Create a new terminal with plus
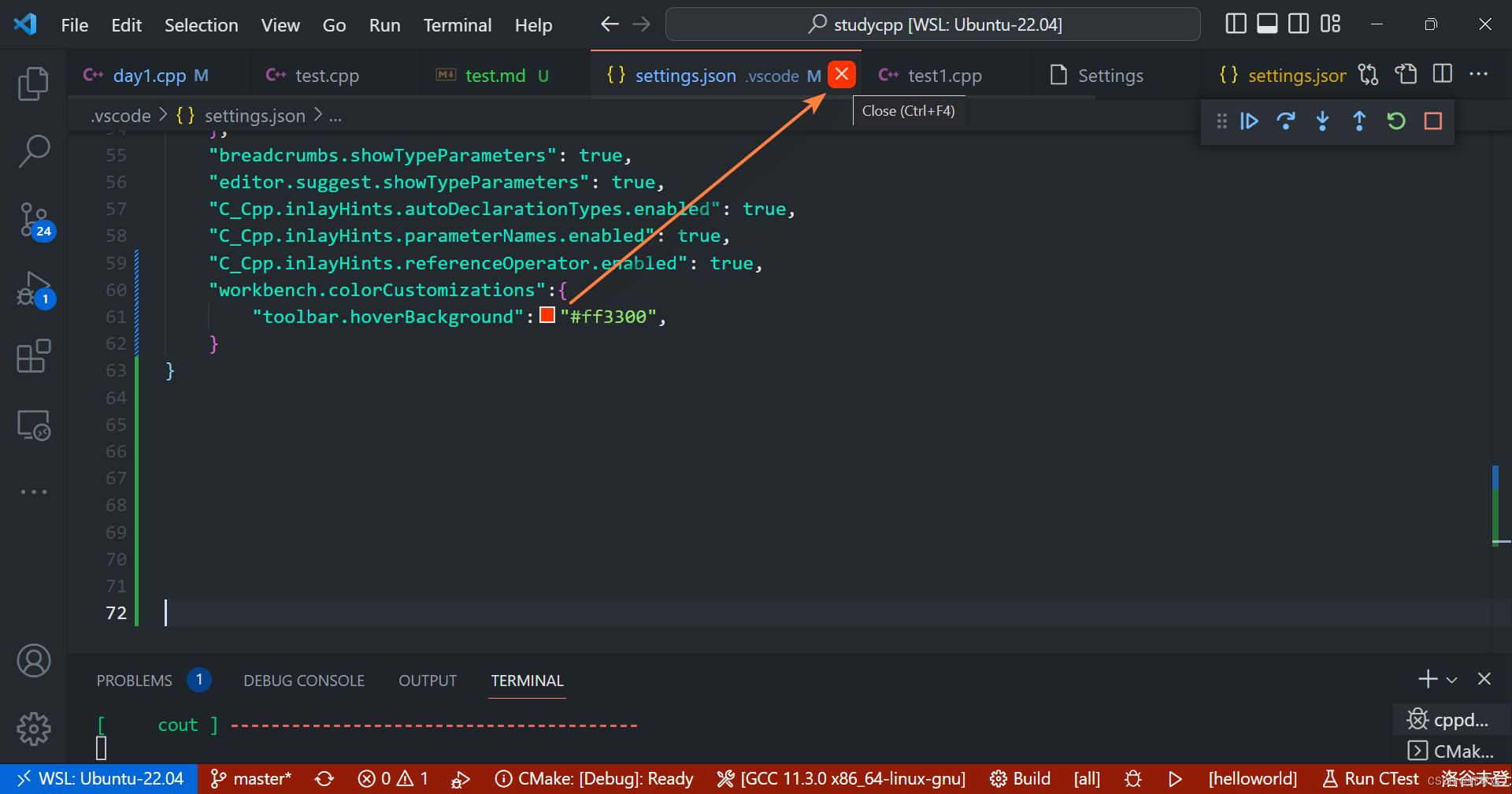Screen dimensions: 1512x794 tap(1427, 679)
